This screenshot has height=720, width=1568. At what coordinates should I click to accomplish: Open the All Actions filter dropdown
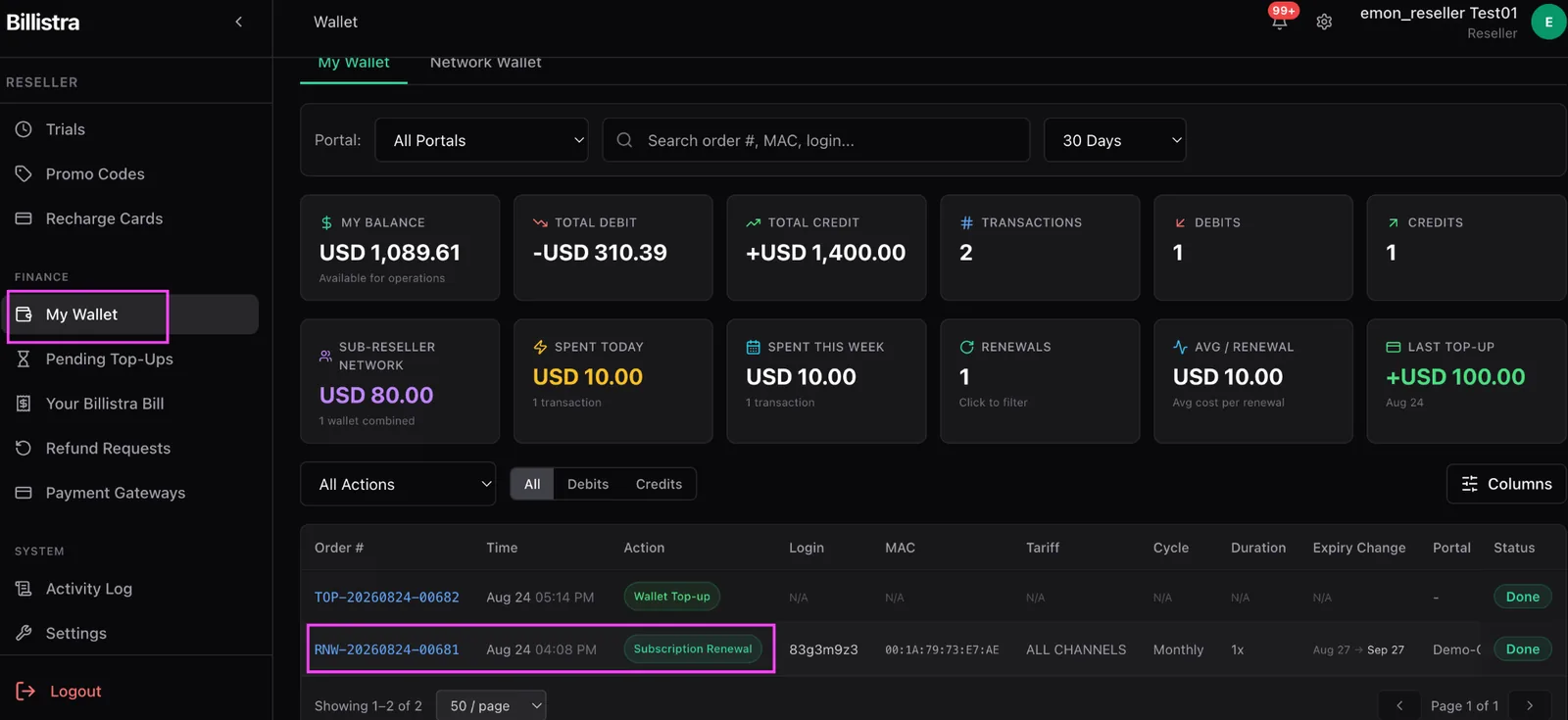click(398, 484)
